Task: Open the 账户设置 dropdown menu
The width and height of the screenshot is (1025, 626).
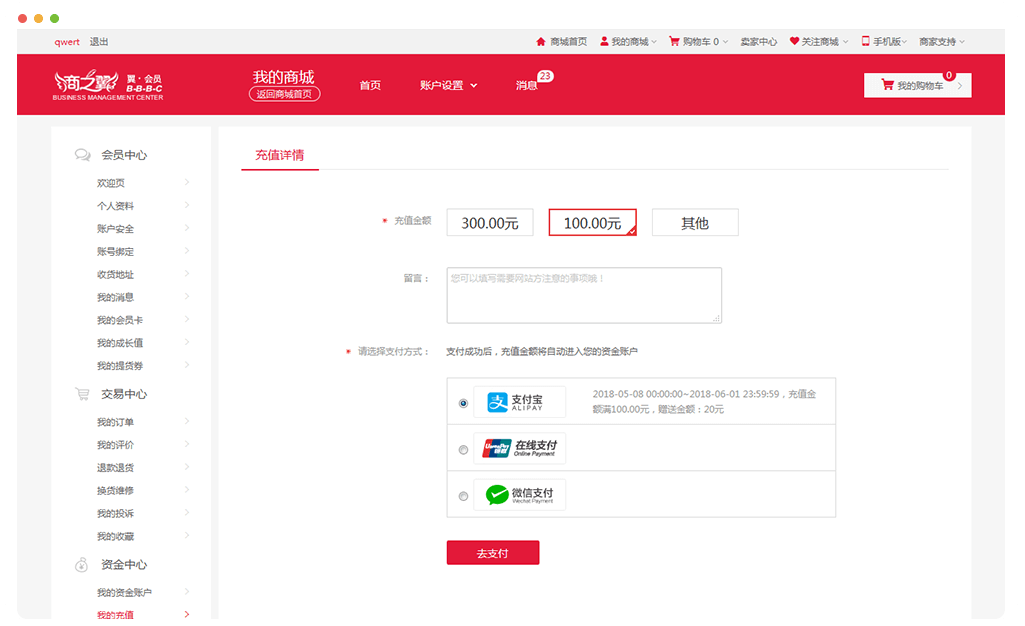Action: click(x=448, y=86)
